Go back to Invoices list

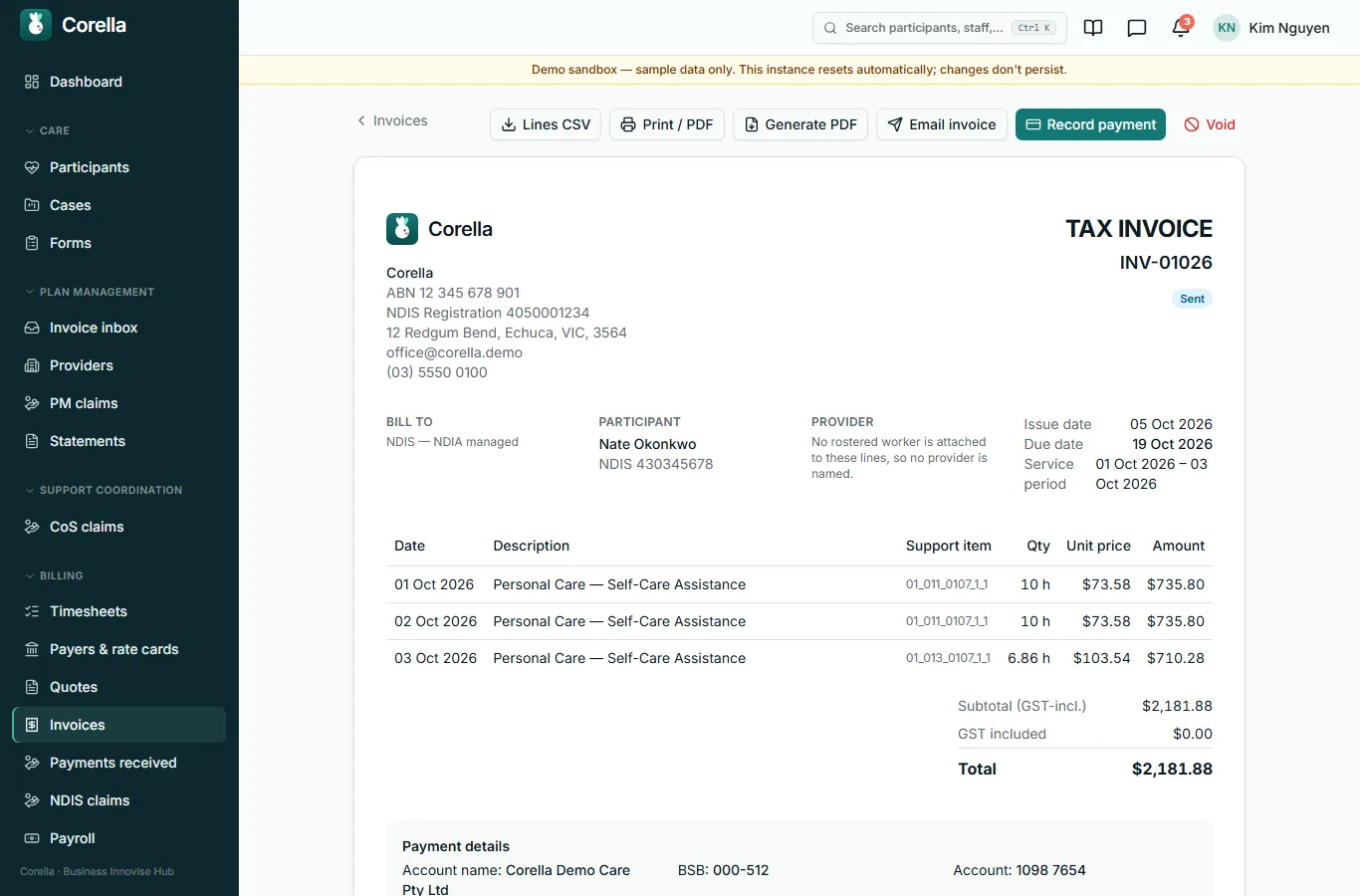point(392,120)
